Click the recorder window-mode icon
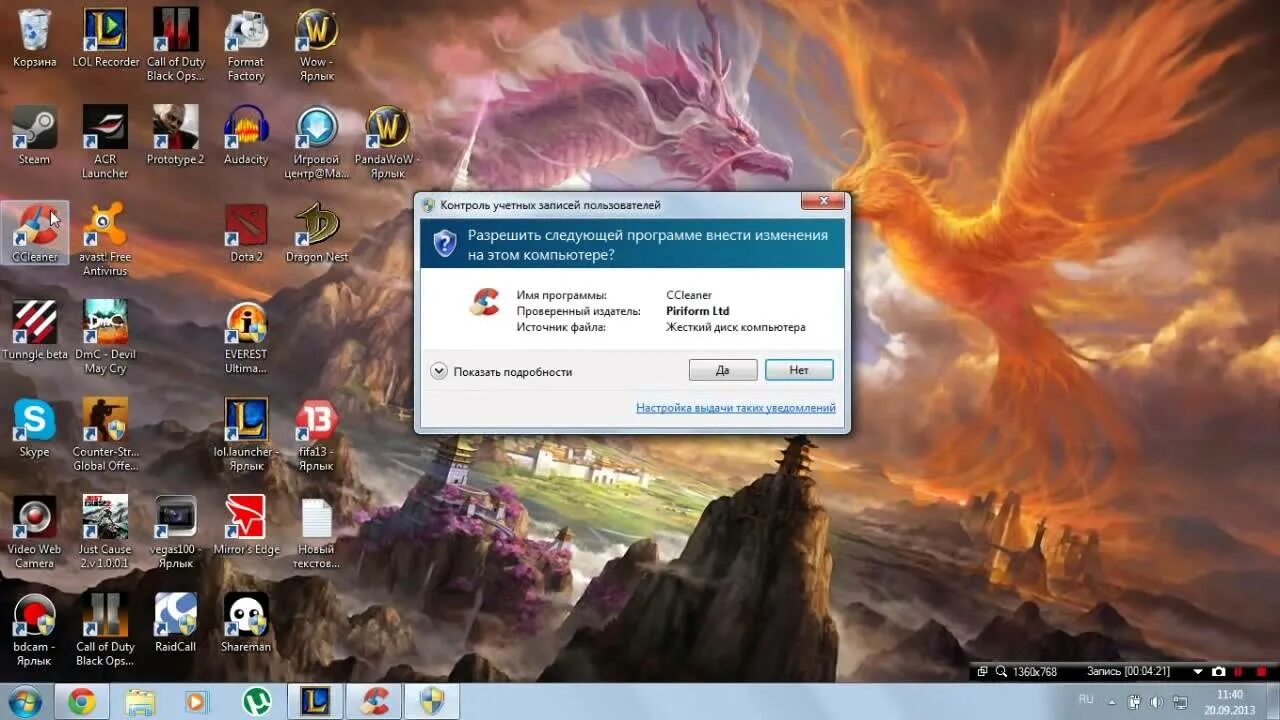The height and width of the screenshot is (720, 1280). pyautogui.click(x=983, y=672)
